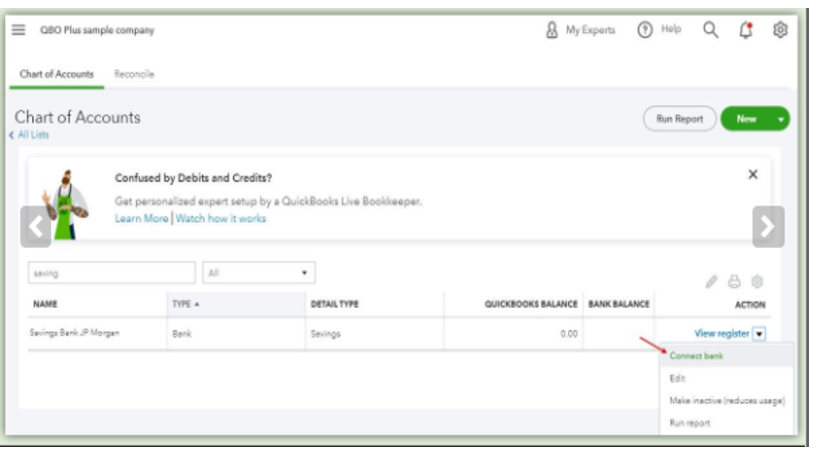The image size is (821, 468).
Task: Click the account name filter field
Action: (x=112, y=273)
